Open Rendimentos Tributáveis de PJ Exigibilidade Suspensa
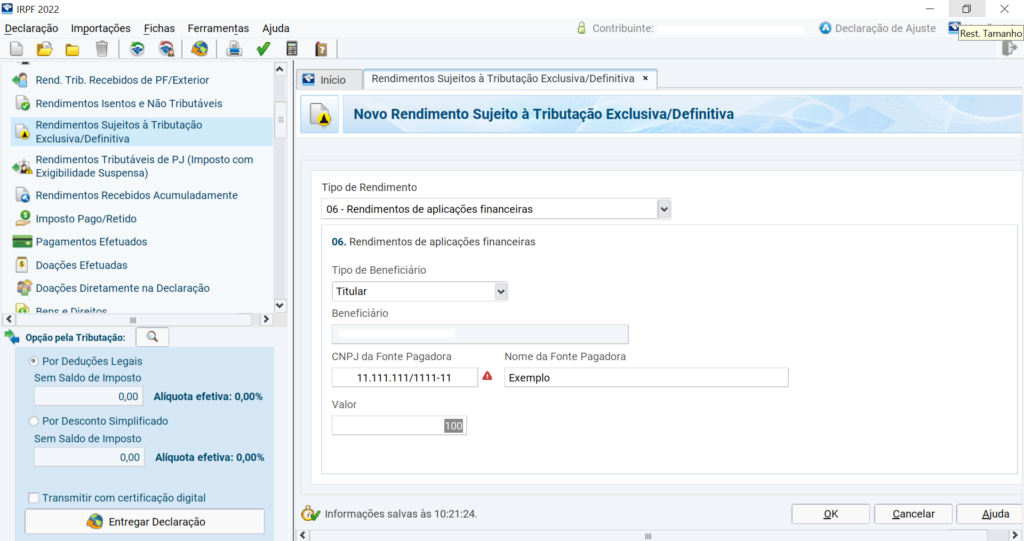Image resolution: width=1024 pixels, height=541 pixels. [144, 166]
